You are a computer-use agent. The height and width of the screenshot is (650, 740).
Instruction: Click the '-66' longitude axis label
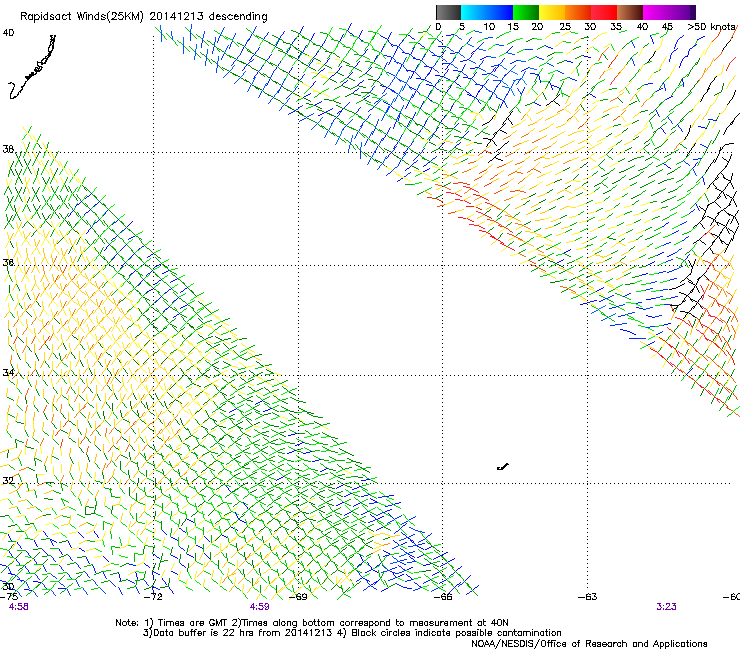(x=443, y=596)
